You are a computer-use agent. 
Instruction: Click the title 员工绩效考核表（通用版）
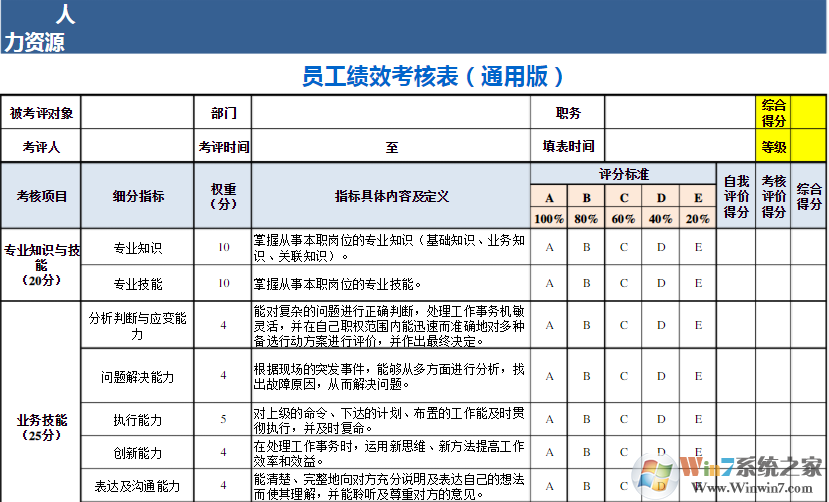[432, 77]
